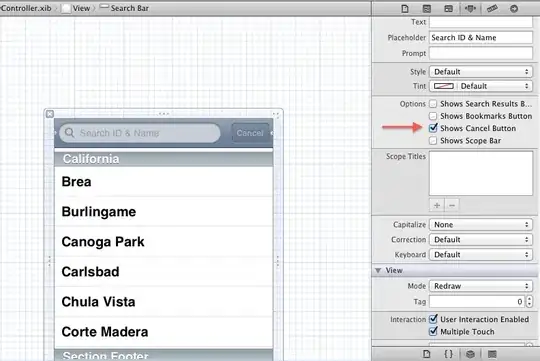Select the Burlingame row

pyautogui.click(x=164, y=212)
